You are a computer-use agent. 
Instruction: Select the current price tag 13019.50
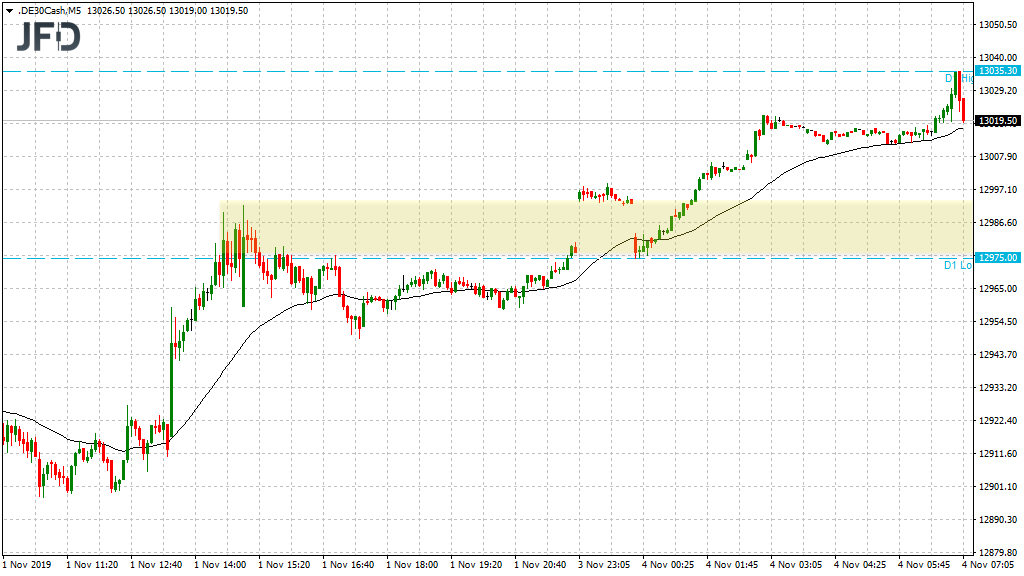999,120
